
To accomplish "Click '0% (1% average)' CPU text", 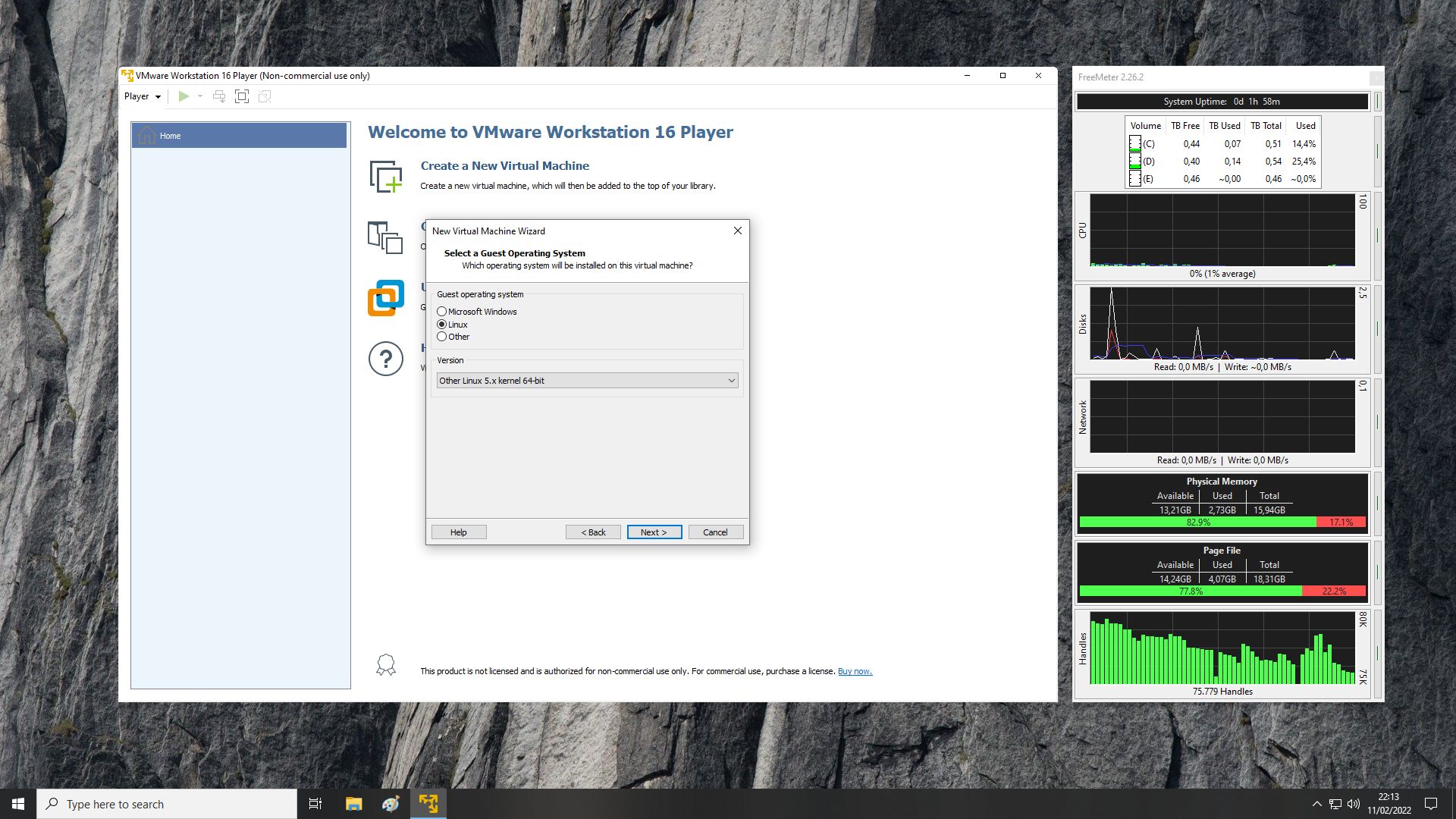I will coord(1222,274).
